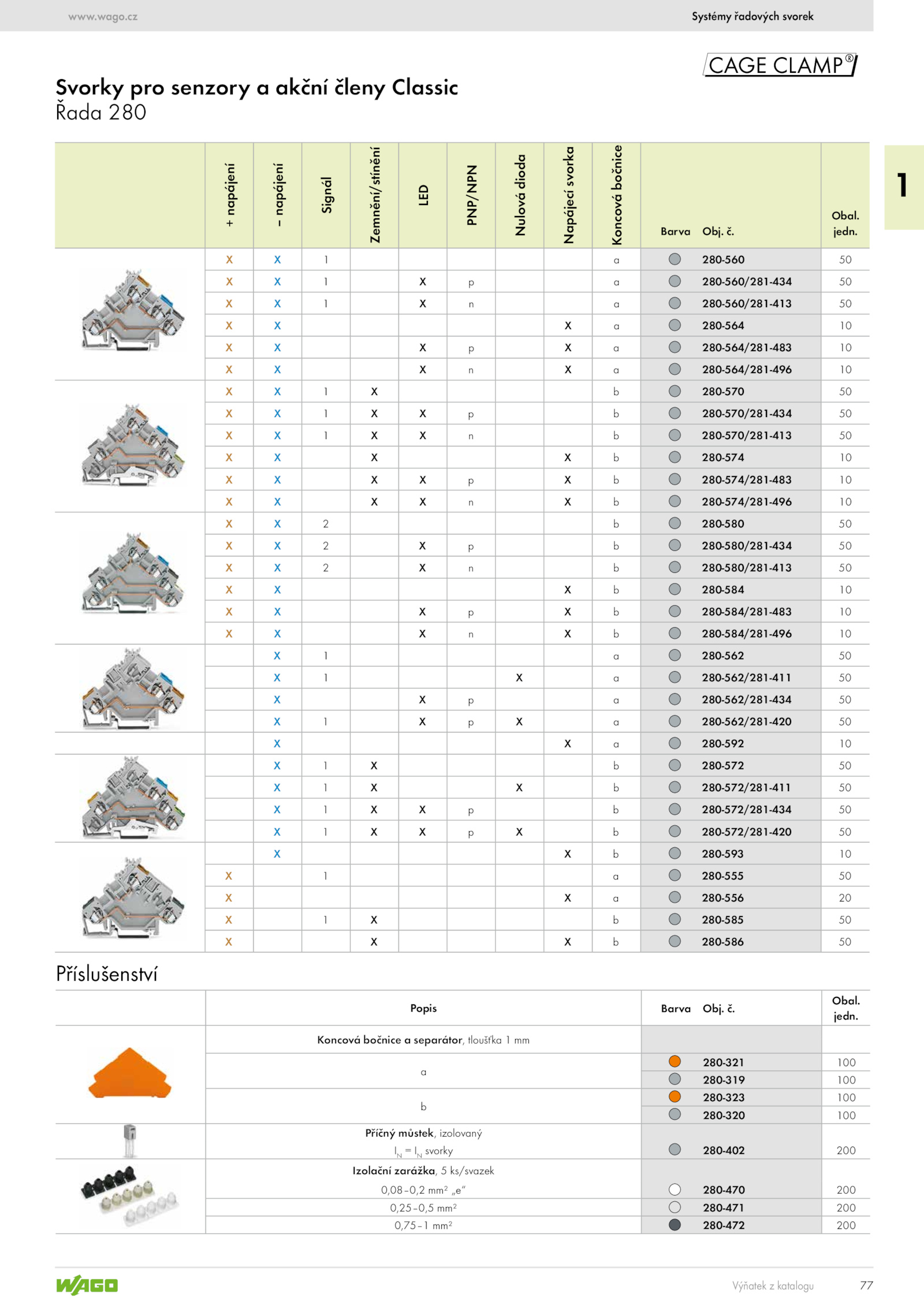Click the 'LED' column header
Screen dimensions: 924x1307
(x=424, y=195)
